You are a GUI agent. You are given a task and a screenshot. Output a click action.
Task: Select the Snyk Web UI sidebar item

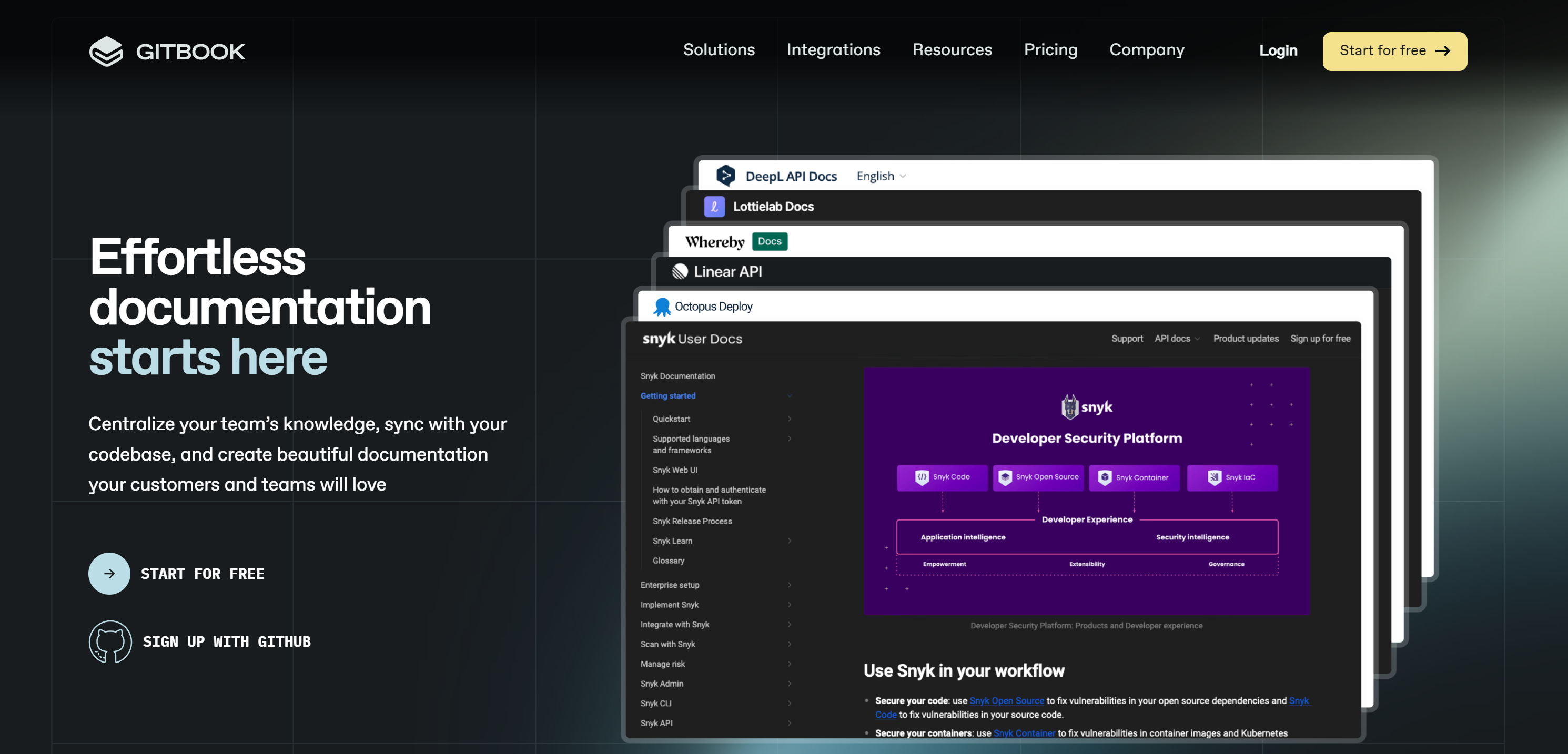675,470
